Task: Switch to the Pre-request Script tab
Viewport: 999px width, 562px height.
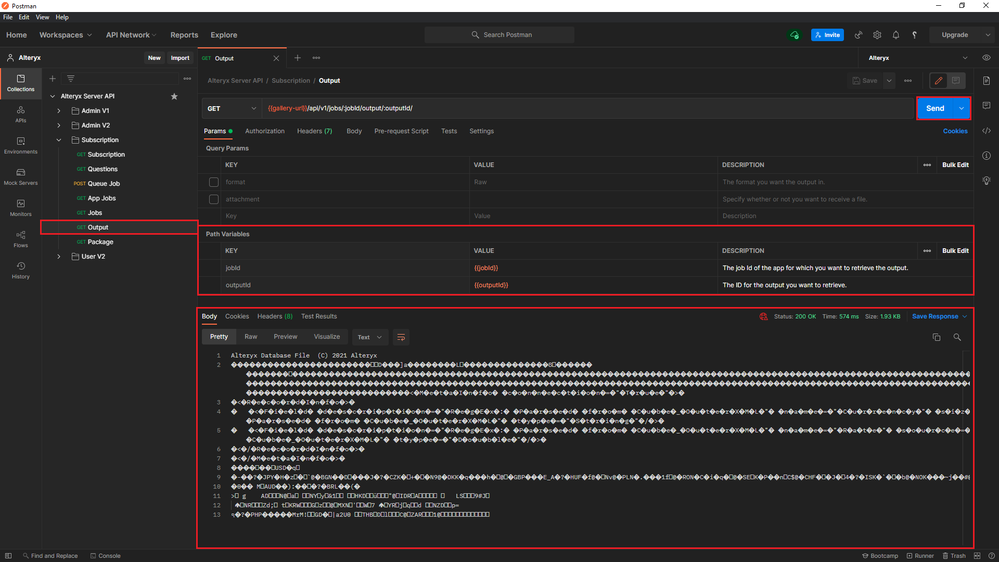Action: tap(401, 131)
